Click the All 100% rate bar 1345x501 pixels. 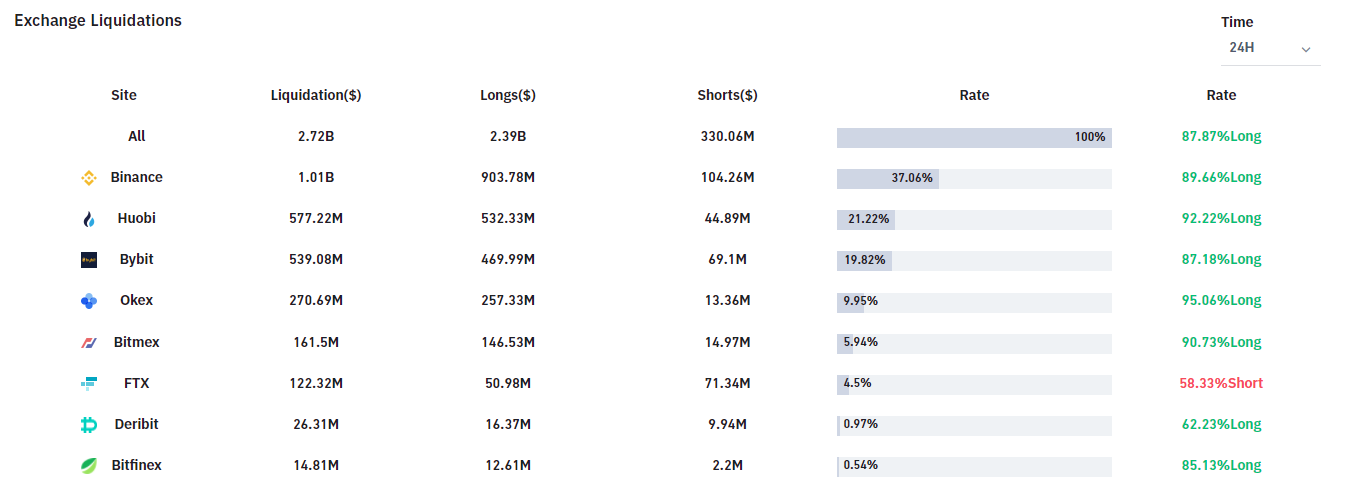(x=974, y=138)
